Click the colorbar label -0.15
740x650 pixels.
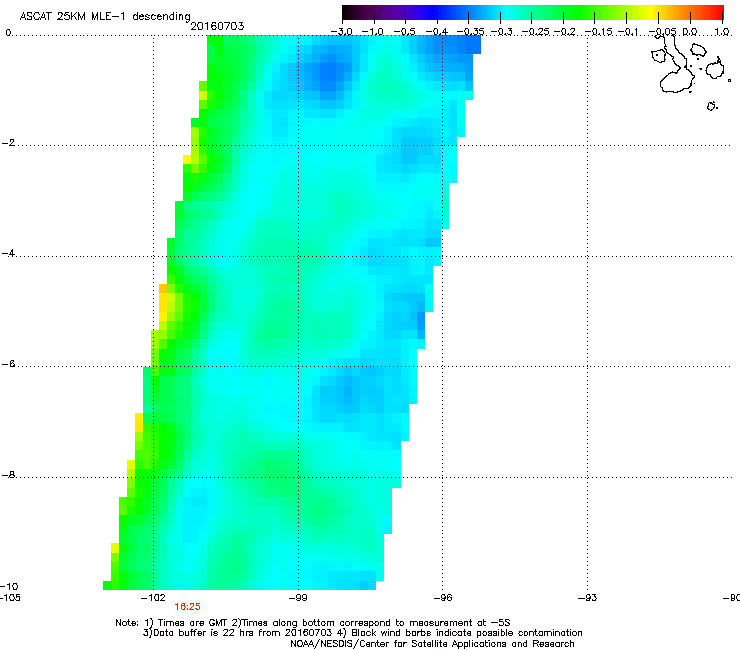coord(598,32)
